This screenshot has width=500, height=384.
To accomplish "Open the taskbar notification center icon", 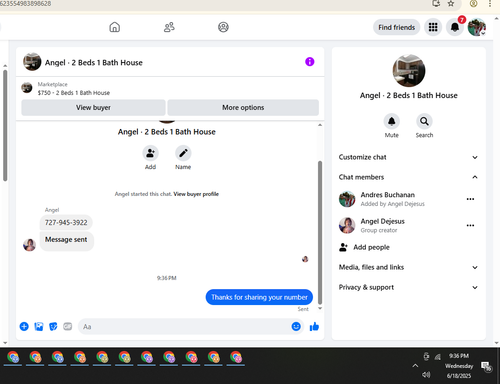I will (486, 366).
